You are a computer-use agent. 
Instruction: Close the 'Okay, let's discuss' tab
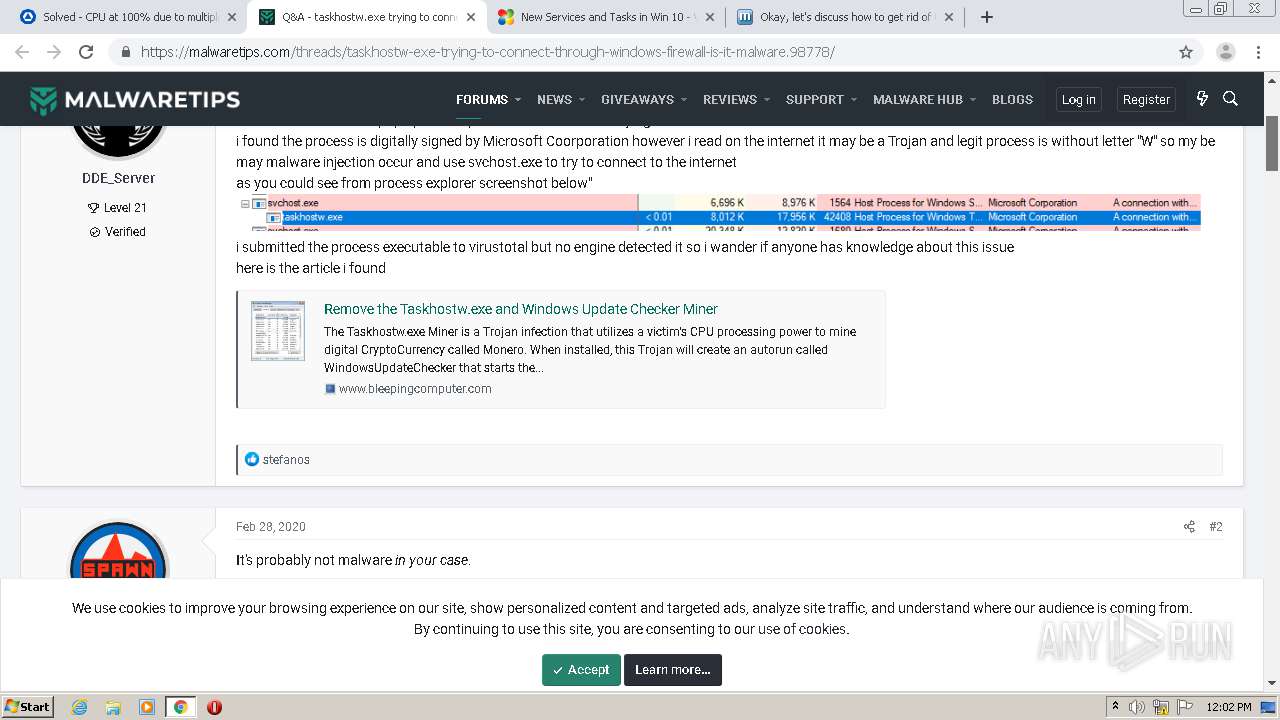949,17
